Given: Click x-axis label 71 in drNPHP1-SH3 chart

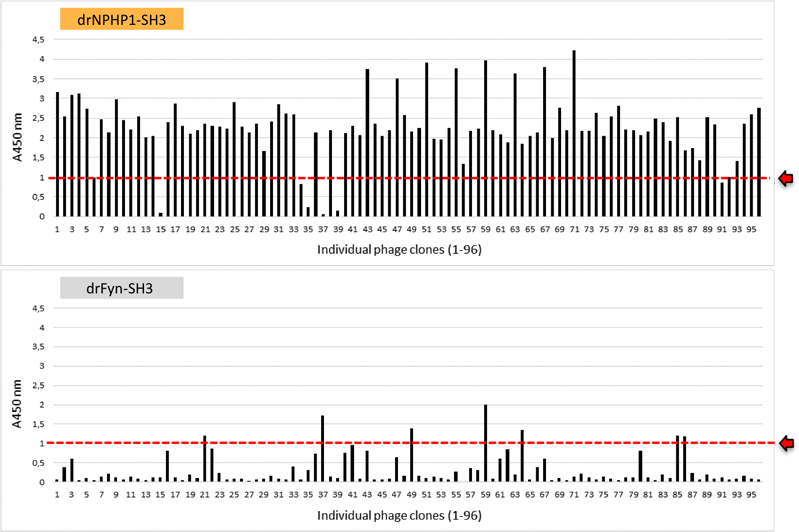Looking at the screenshot, I should click(574, 229).
